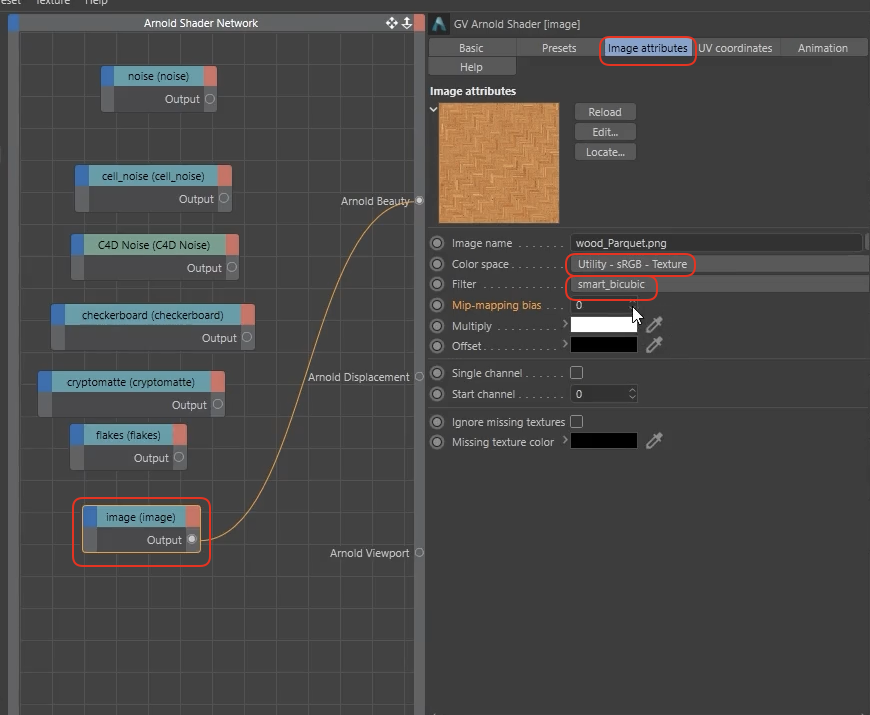Click the Arnold Beauty input port

click(x=419, y=200)
